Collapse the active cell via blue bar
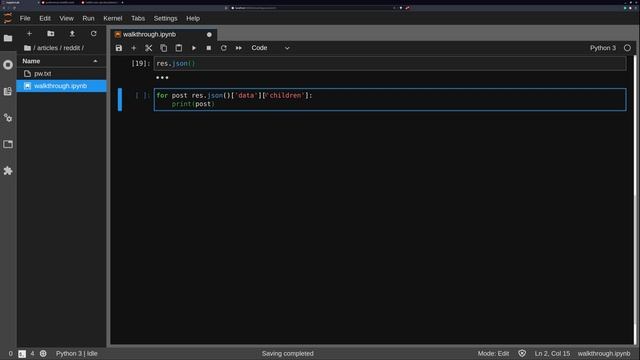This screenshot has width=640, height=360. (x=120, y=100)
